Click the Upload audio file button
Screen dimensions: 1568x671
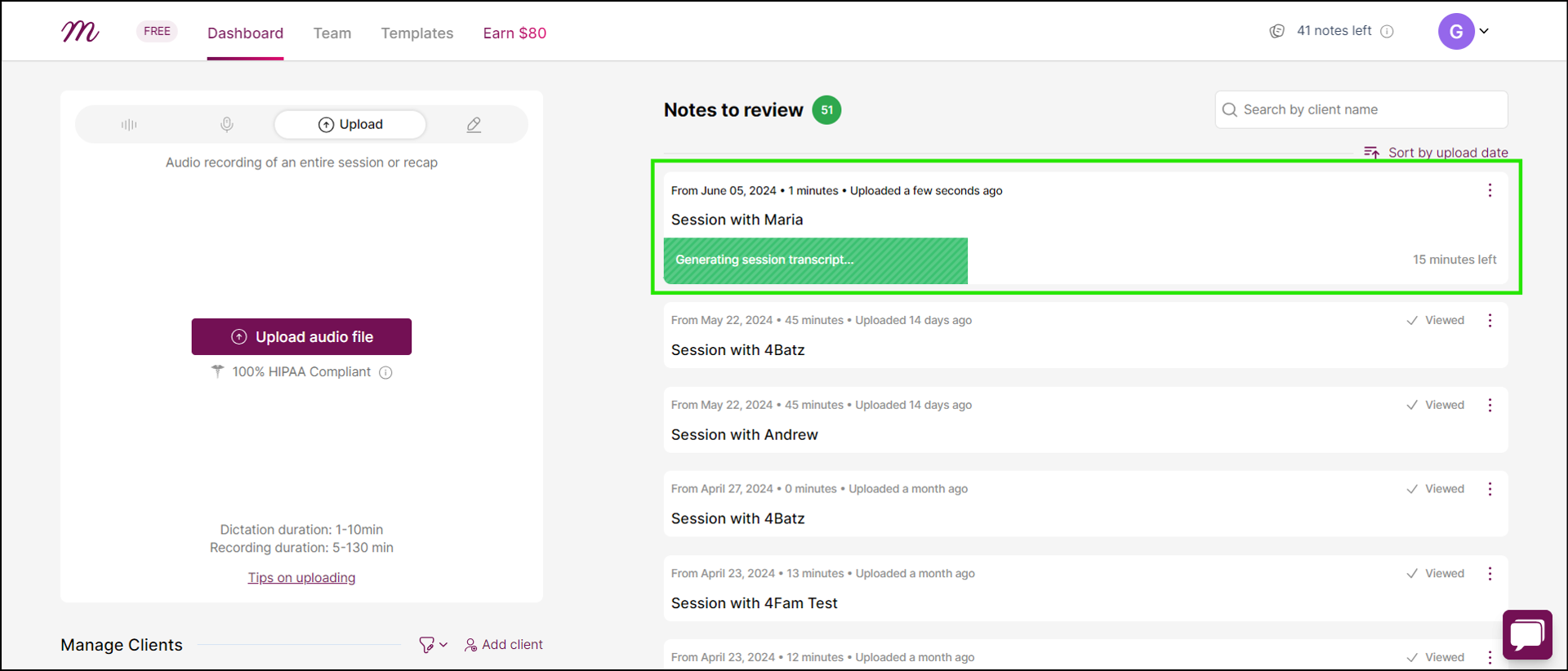tap(301, 336)
